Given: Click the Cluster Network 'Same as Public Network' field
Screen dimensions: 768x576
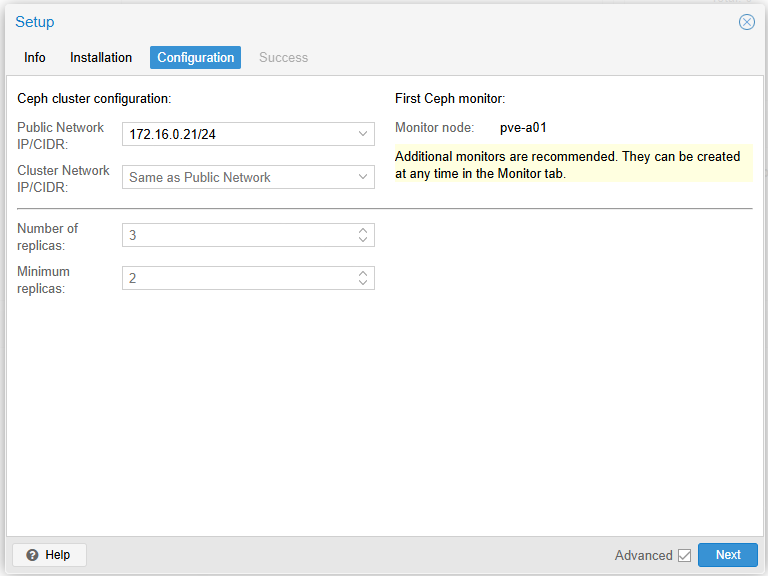Looking at the screenshot, I should pos(237,177).
